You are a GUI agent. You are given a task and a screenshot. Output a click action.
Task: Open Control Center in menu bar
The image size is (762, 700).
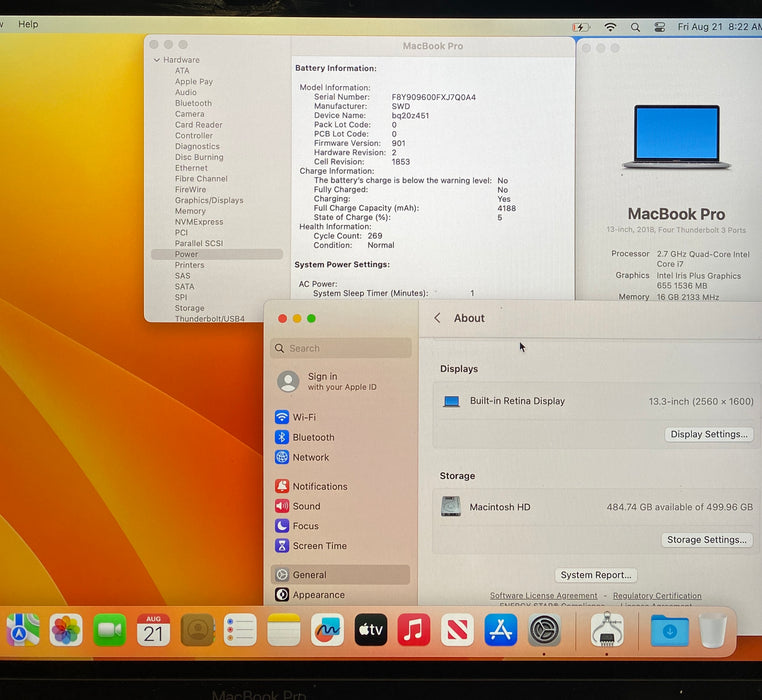[659, 27]
